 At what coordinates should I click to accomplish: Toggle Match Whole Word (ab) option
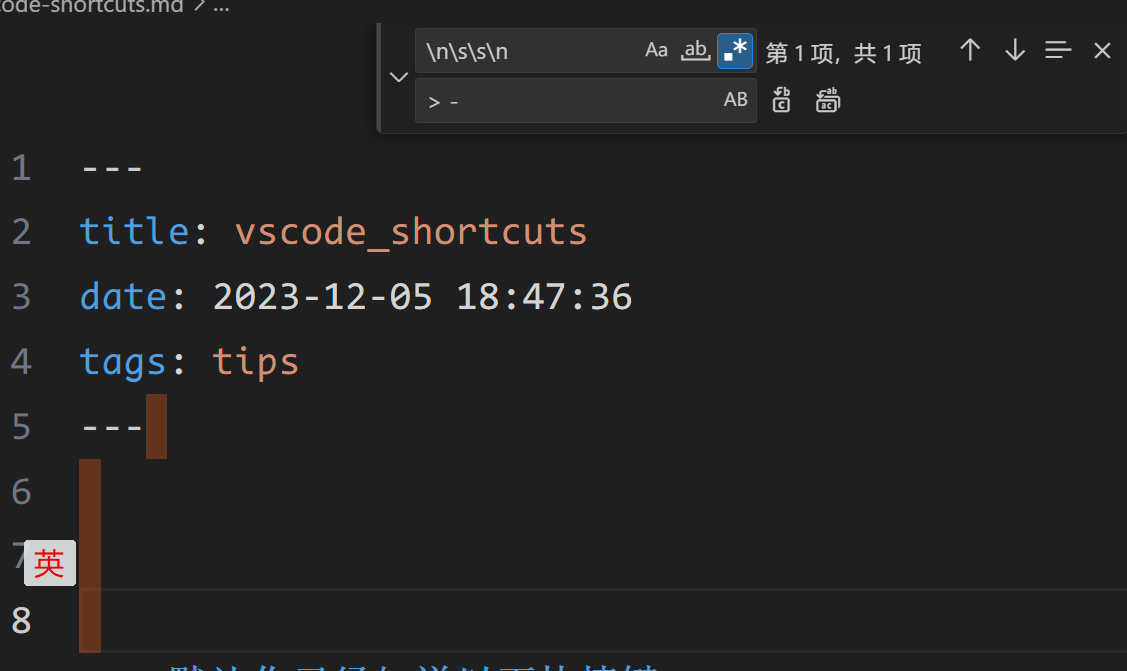coord(695,50)
